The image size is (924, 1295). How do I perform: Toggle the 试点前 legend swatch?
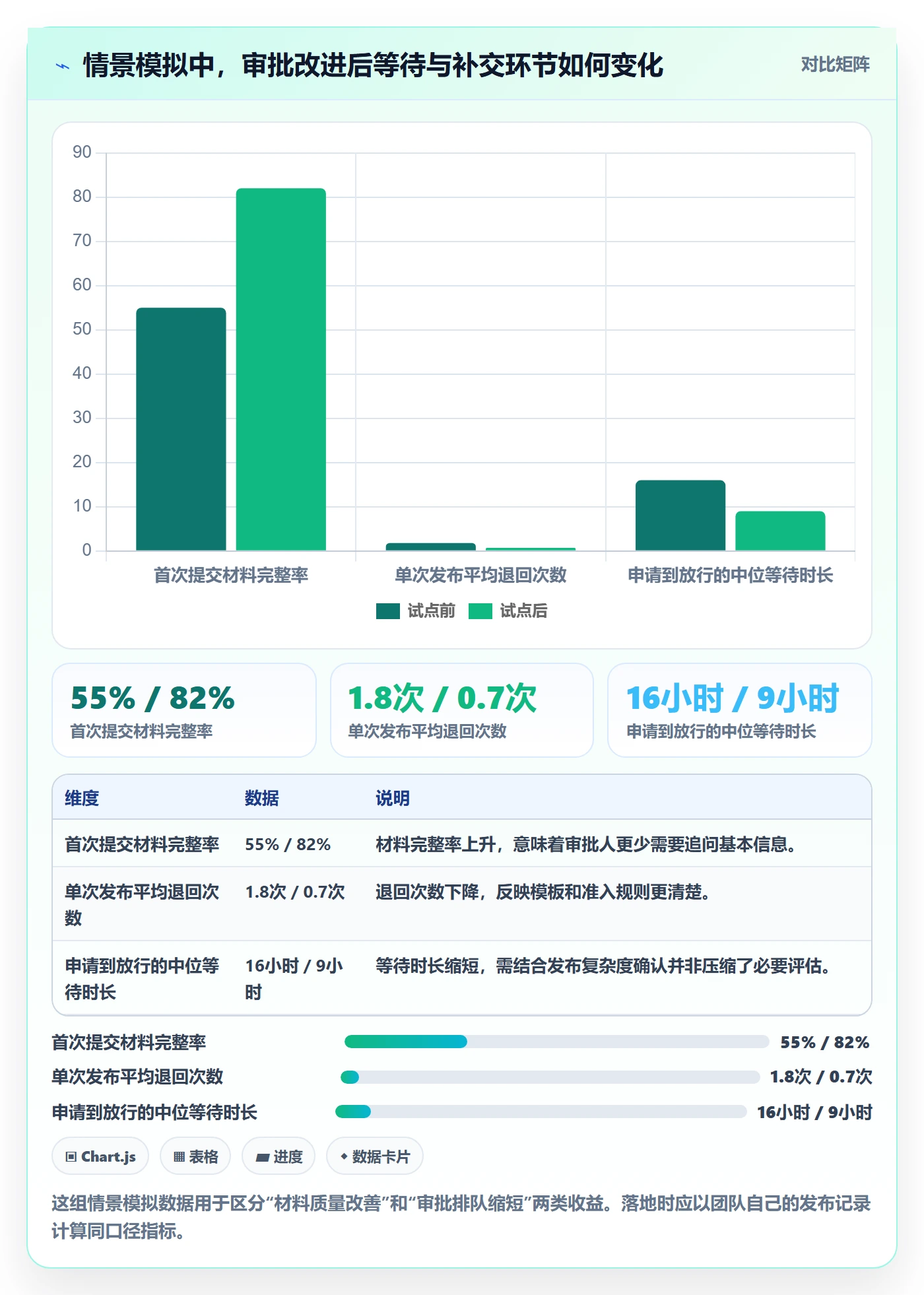point(388,611)
